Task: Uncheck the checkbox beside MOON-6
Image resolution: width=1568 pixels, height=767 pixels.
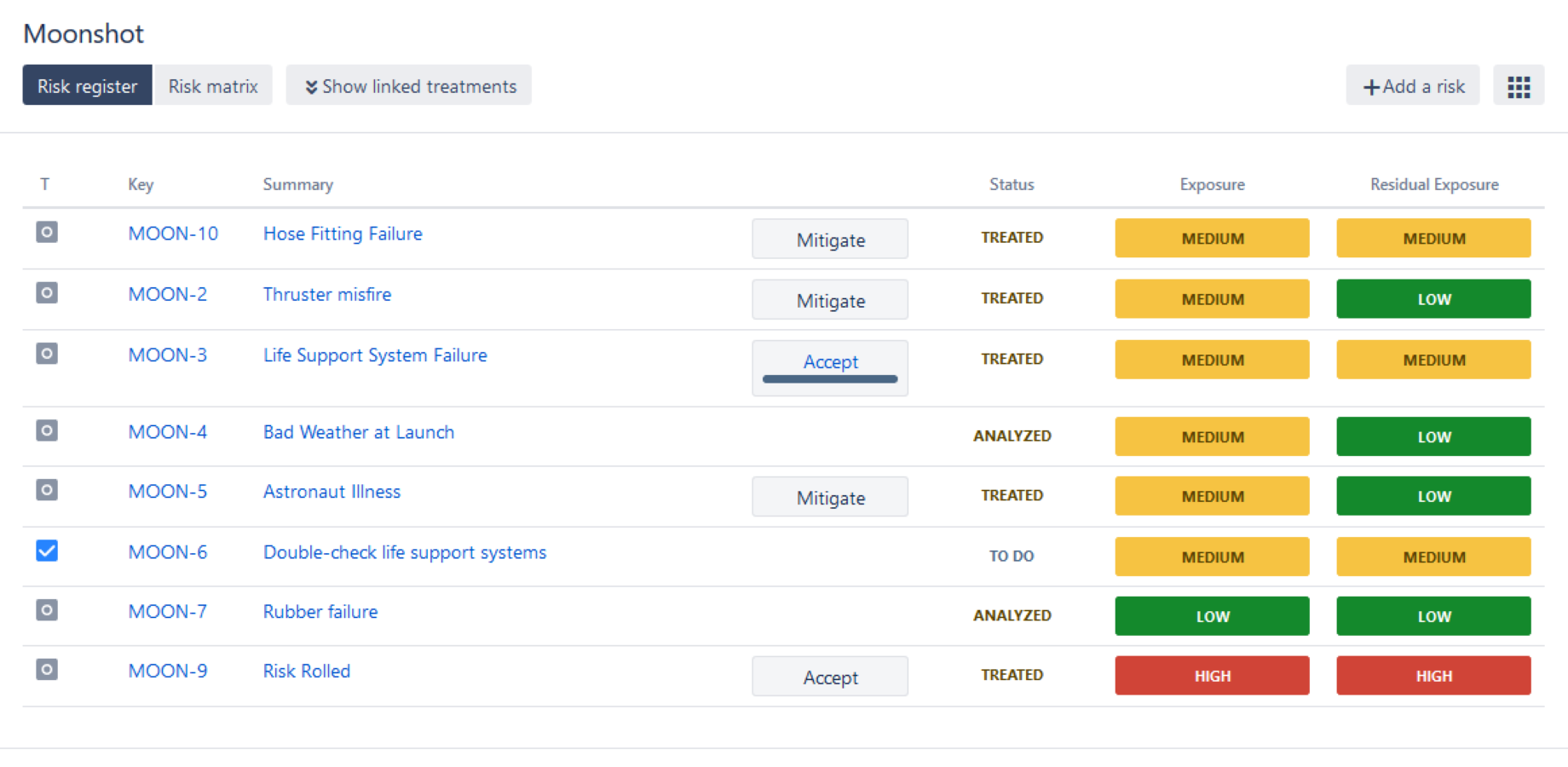Action: [46, 551]
